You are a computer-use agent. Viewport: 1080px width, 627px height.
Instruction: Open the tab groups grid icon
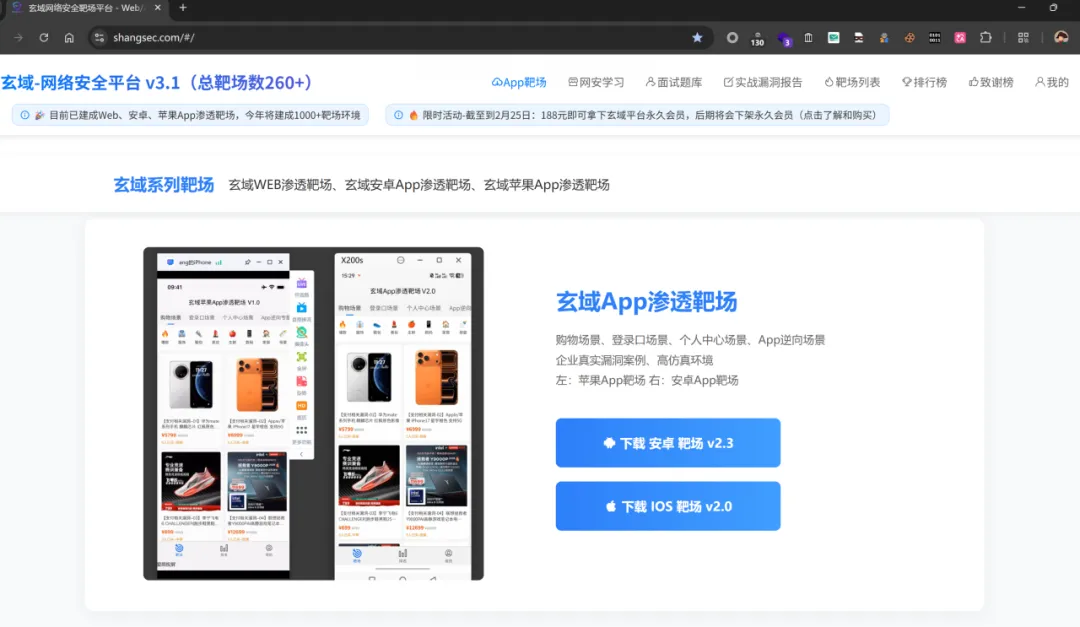tap(1024, 38)
